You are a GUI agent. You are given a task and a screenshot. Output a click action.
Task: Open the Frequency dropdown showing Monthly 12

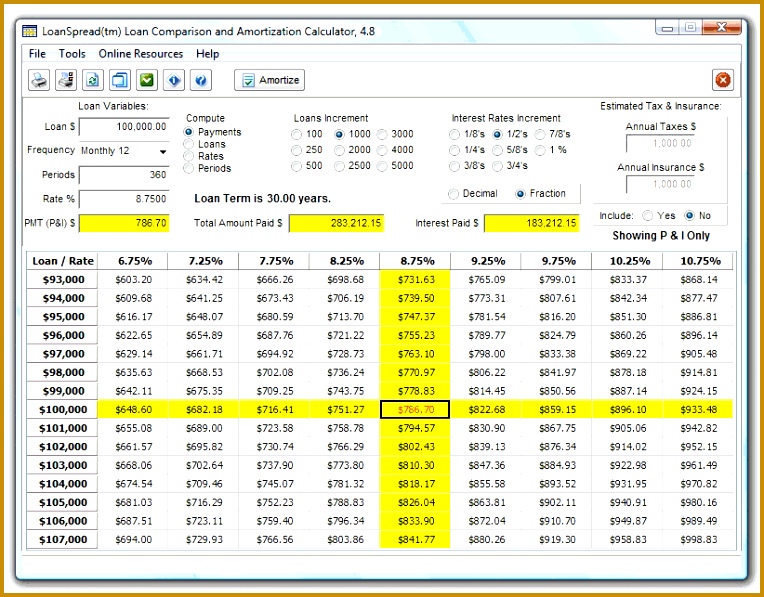(x=124, y=151)
